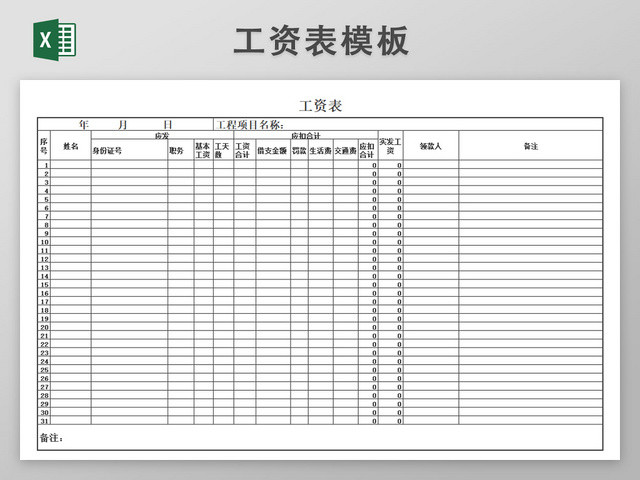Image resolution: width=640 pixels, height=480 pixels.
Task: Select row number 31
Action: click(44, 421)
